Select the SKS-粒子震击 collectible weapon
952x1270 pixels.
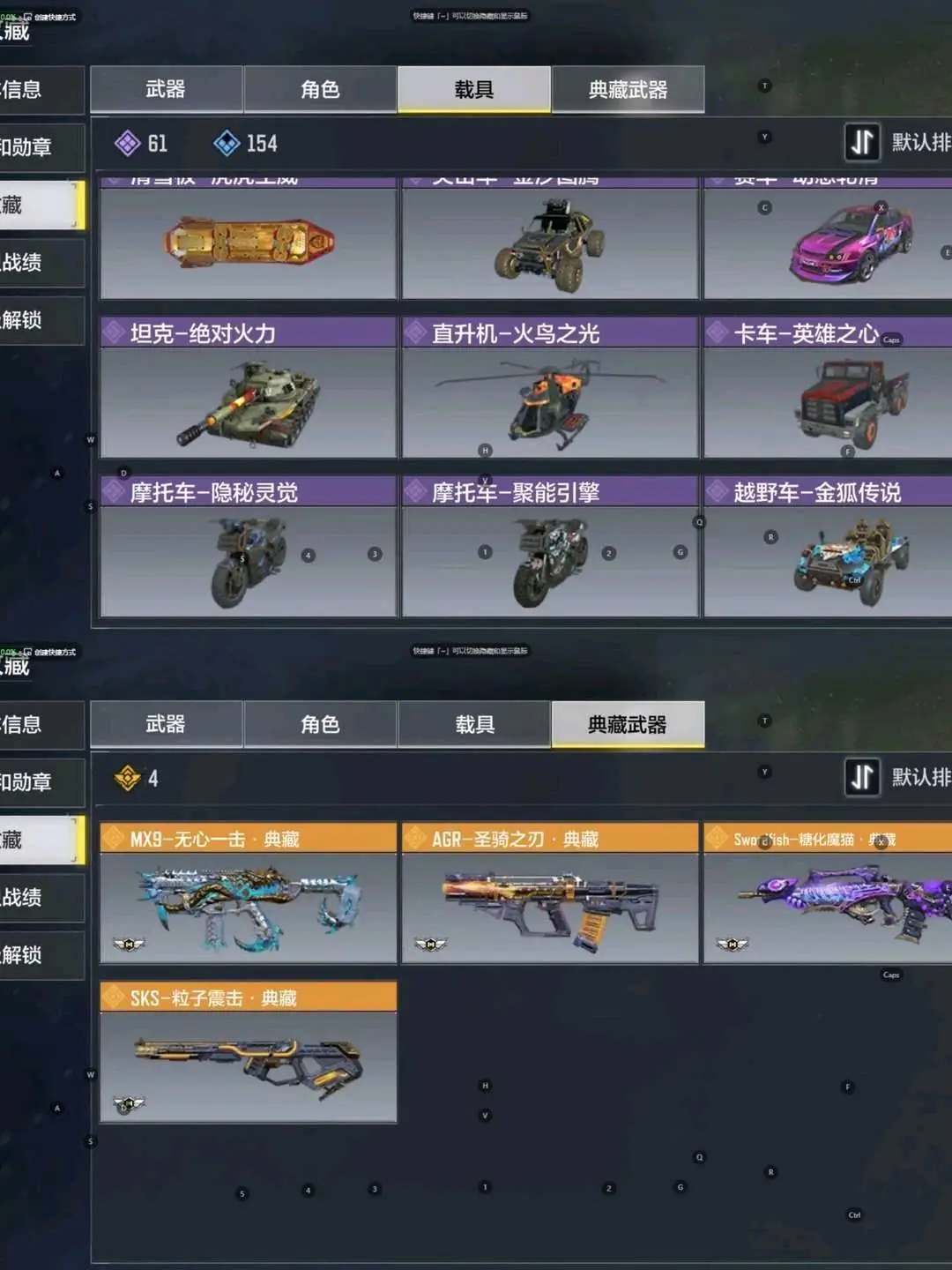[248, 1051]
